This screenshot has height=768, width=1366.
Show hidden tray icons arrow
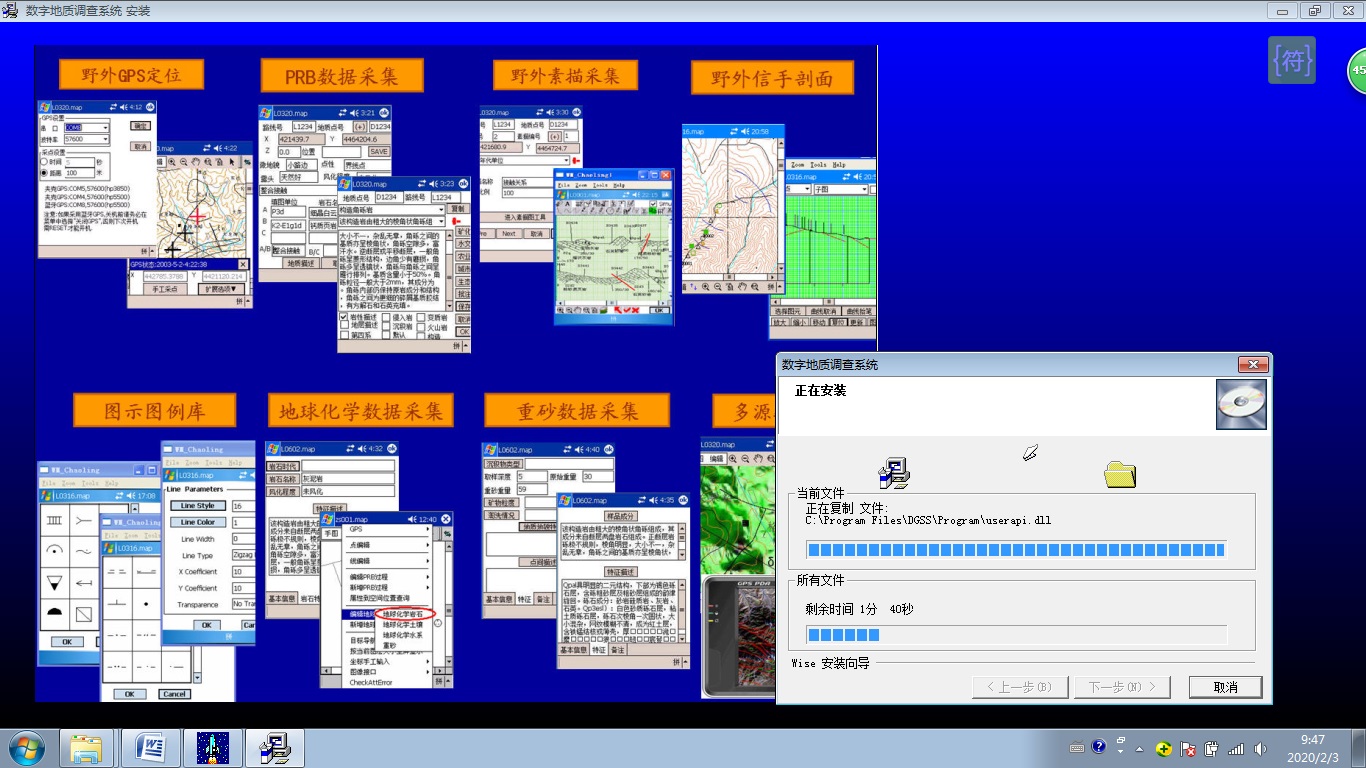pos(1140,748)
